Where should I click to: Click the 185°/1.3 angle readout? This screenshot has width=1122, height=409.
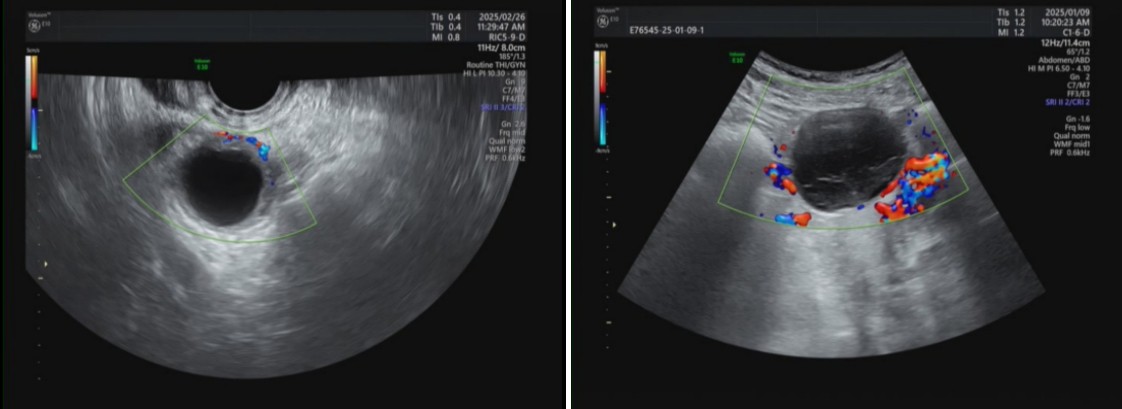[x=512, y=56]
